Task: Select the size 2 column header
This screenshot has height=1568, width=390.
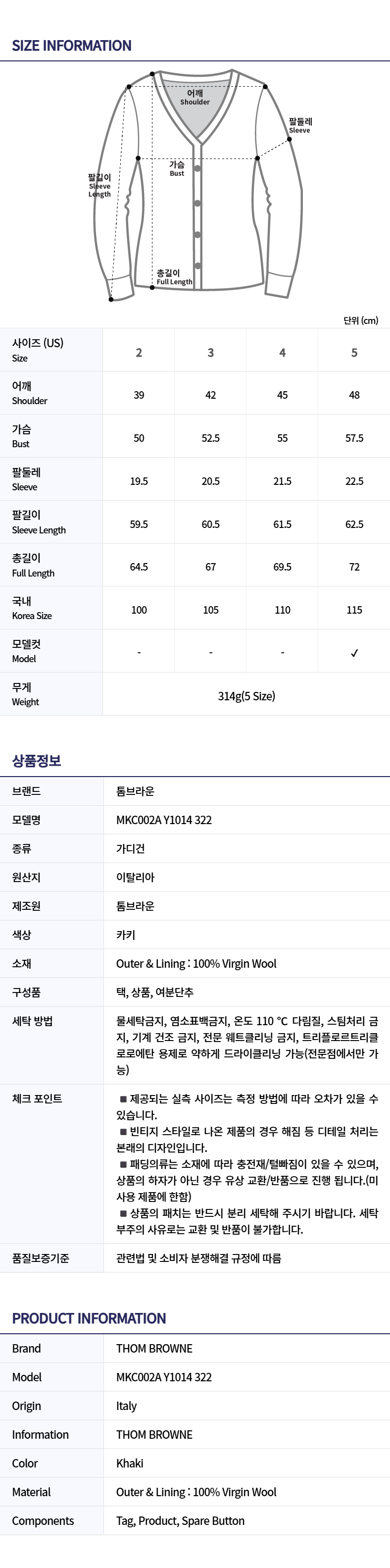Action: [x=139, y=353]
